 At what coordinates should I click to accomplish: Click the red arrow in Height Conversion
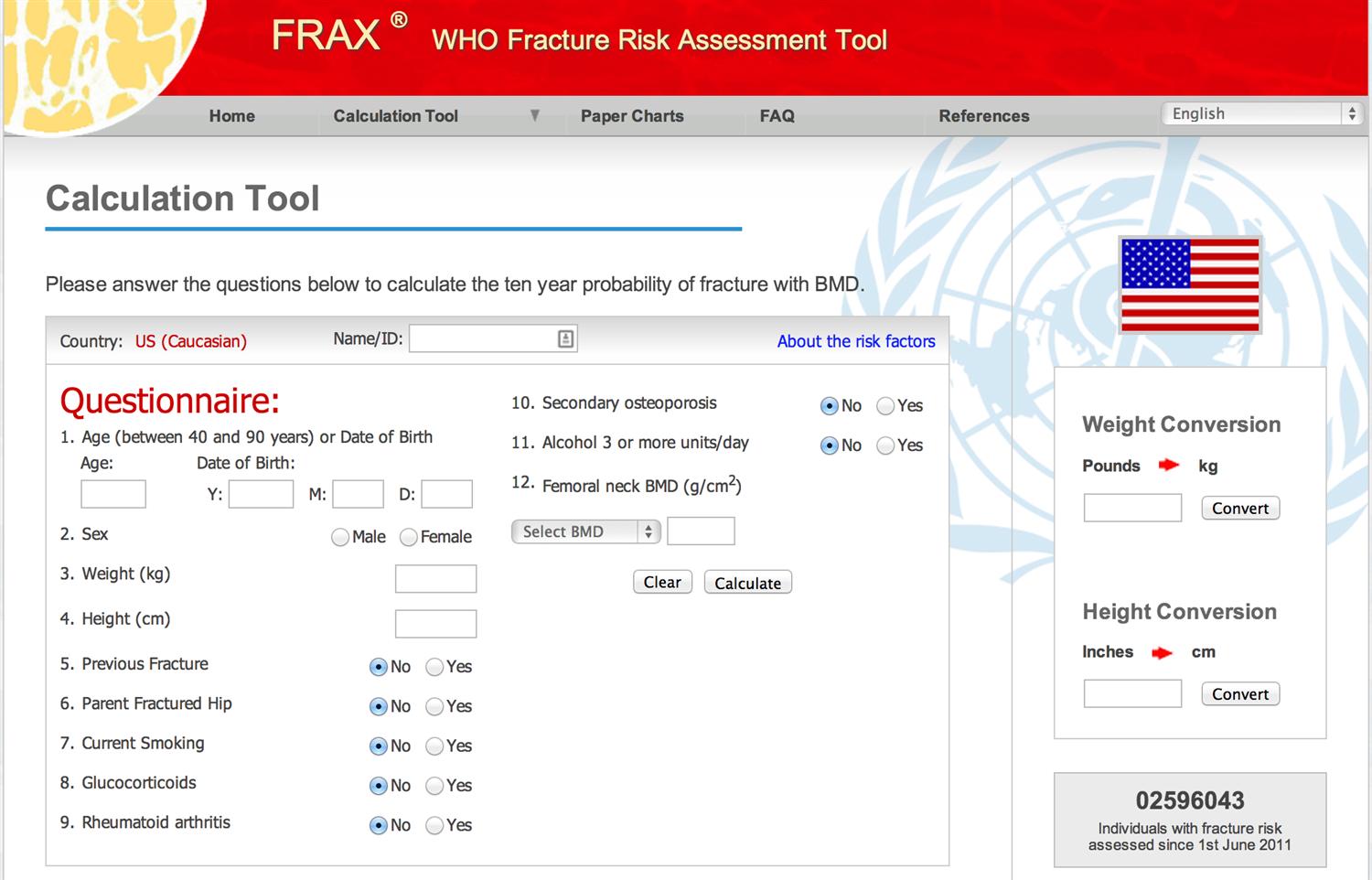[x=1162, y=652]
